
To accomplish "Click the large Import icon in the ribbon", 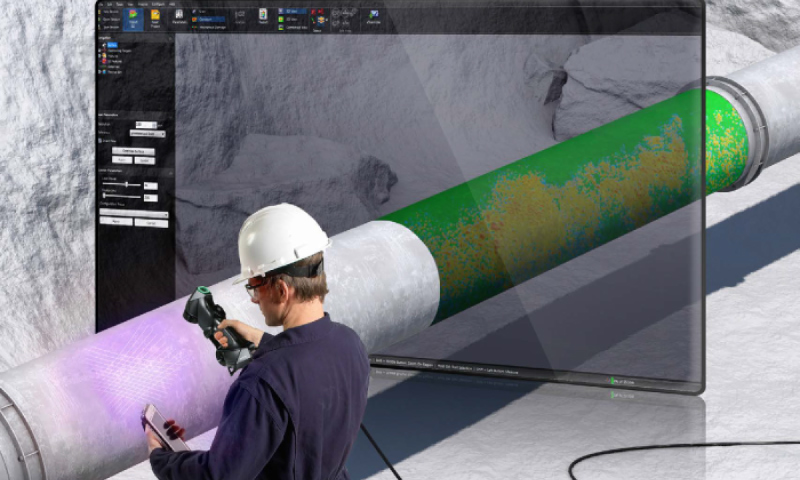I will pos(132,18).
